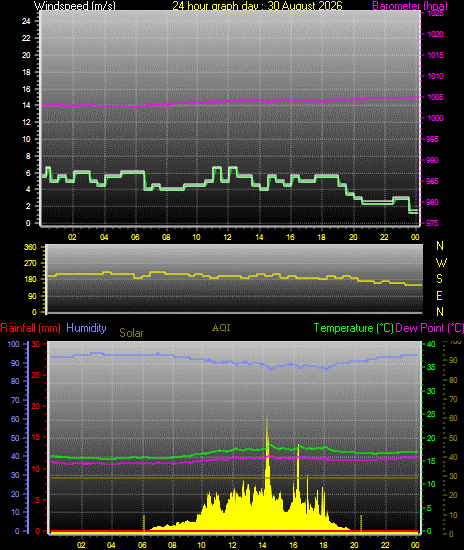Screen dimensions: 464x550
Task: Click the Solar legend label
Action: point(131,333)
